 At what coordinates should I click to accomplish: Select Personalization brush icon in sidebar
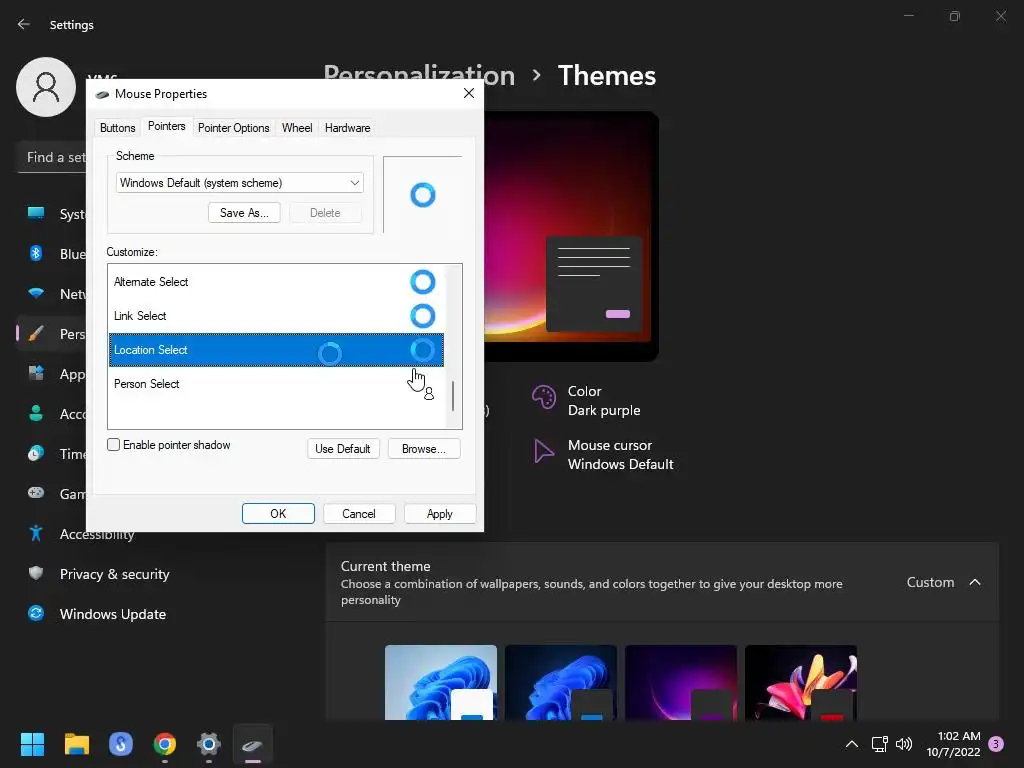tap(36, 334)
